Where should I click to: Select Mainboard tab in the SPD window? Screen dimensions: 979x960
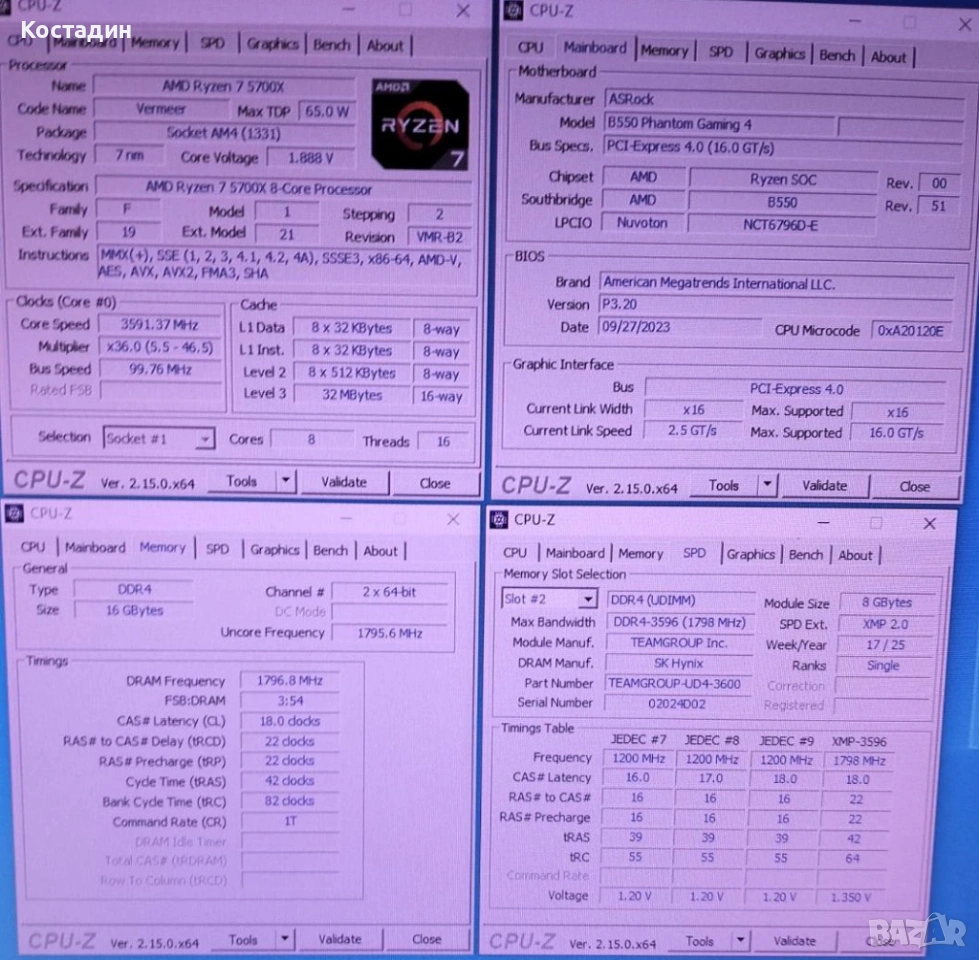coord(575,553)
